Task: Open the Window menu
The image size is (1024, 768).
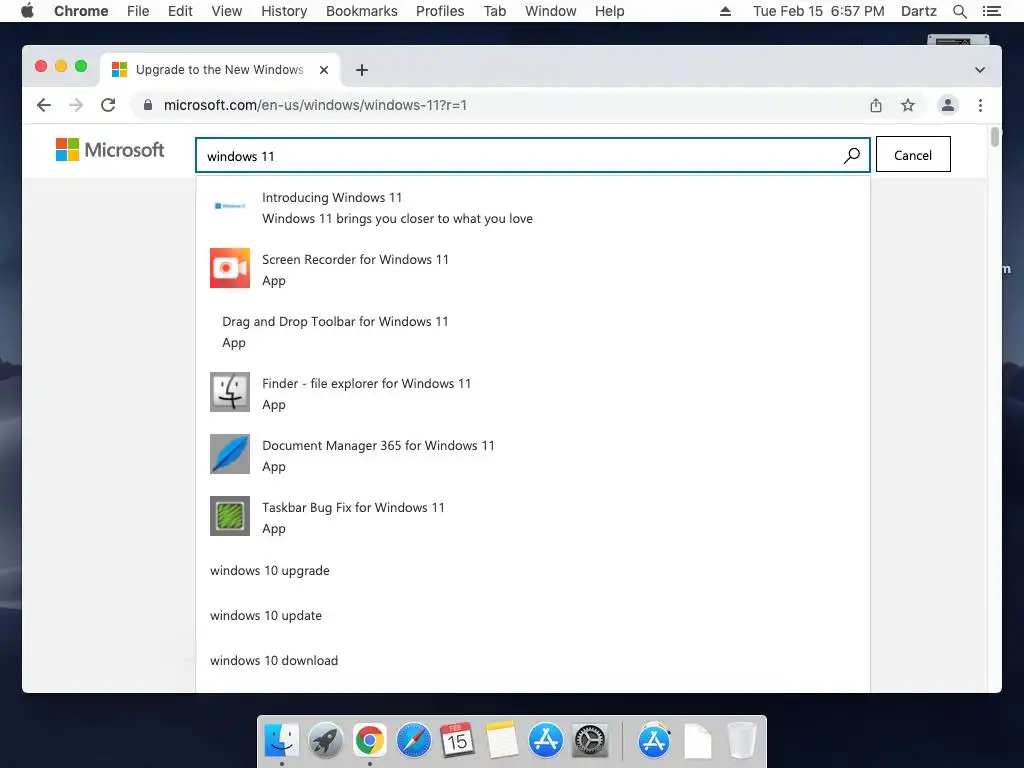Action: click(551, 11)
